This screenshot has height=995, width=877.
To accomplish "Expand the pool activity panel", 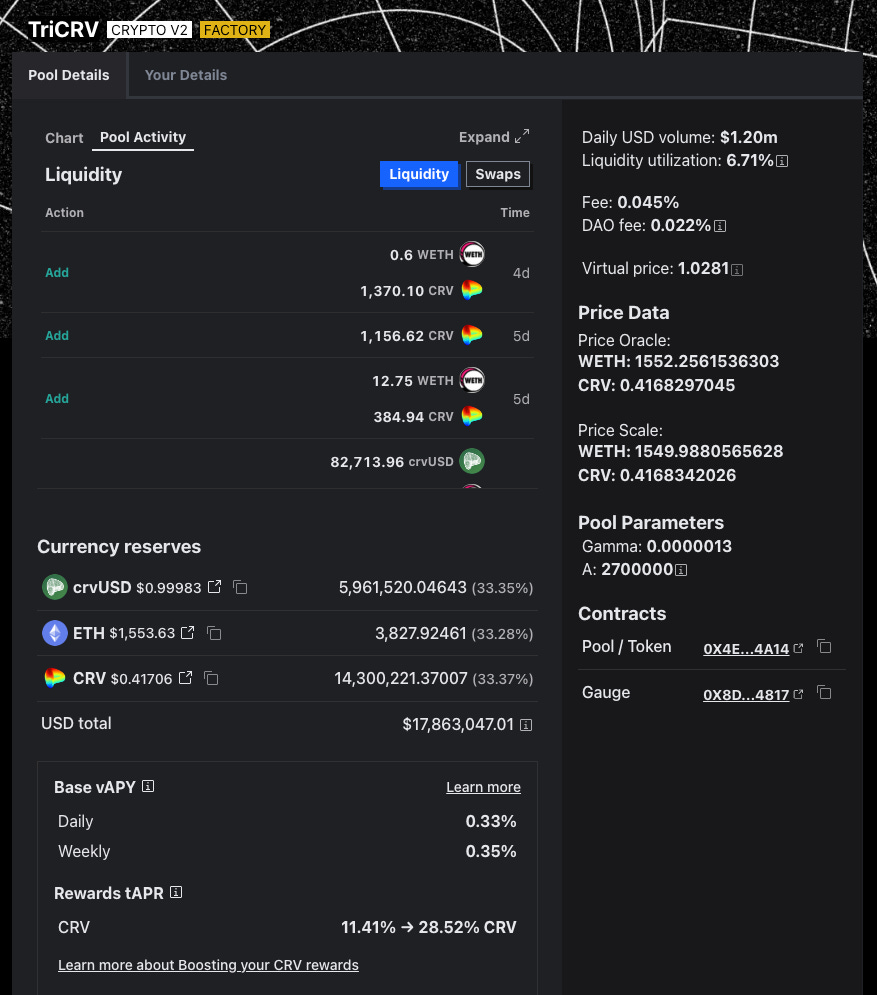I will [x=494, y=137].
